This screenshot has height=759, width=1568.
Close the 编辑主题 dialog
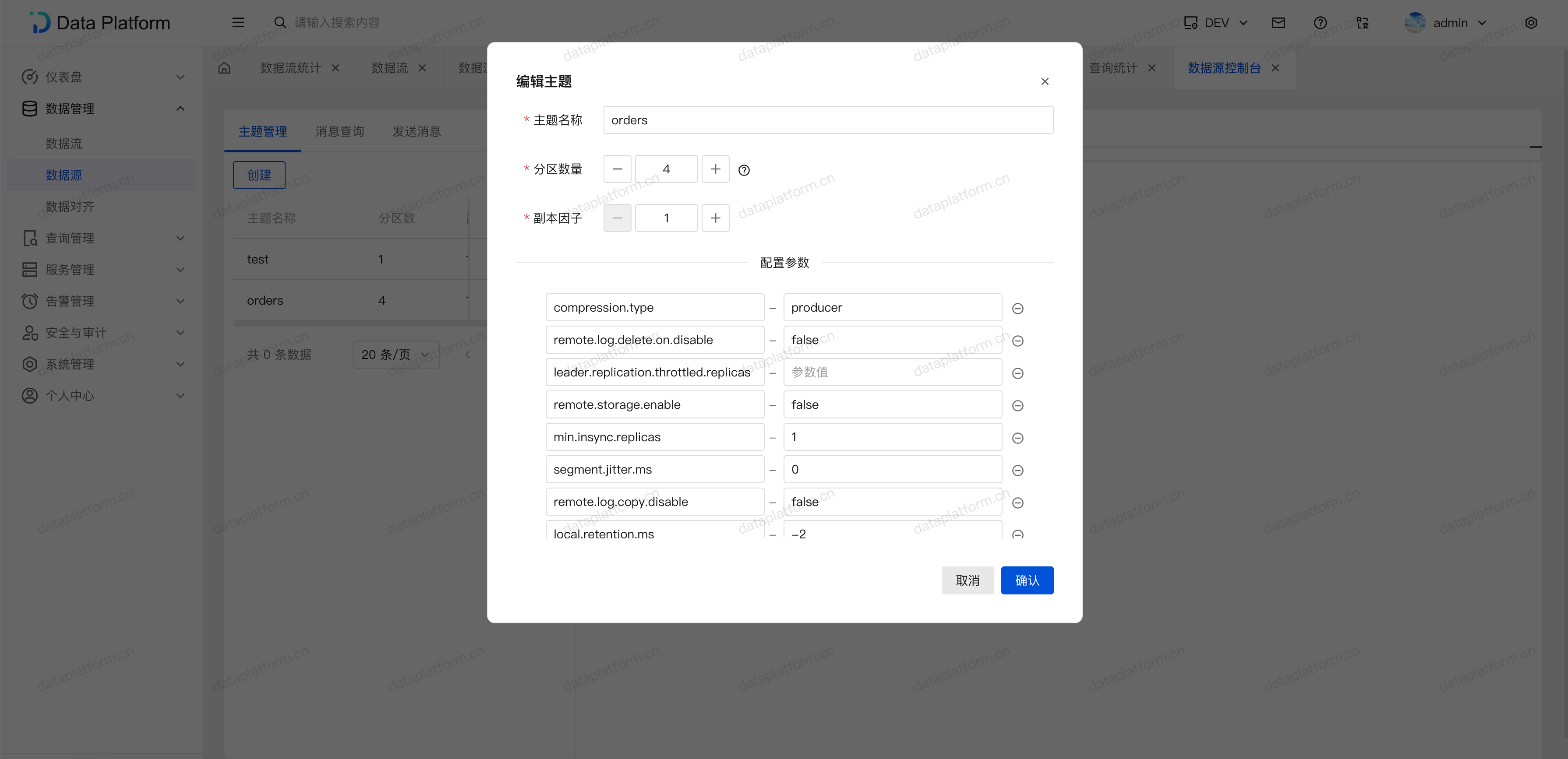(x=1045, y=81)
